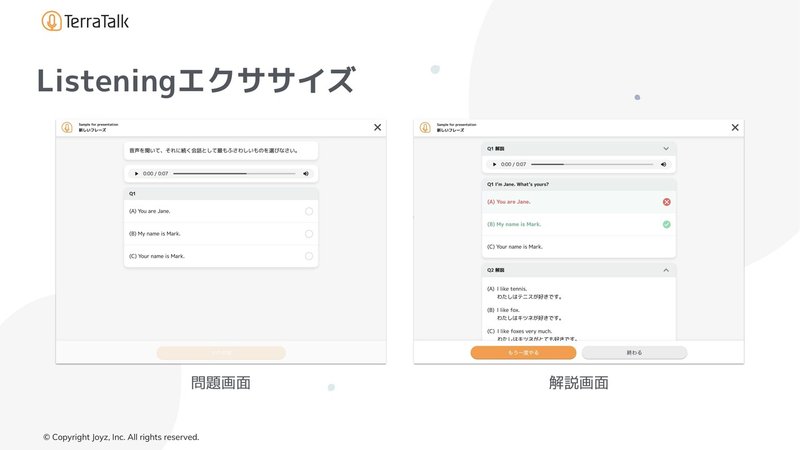Click the gray finish button
The image size is (800, 450).
tap(634, 353)
